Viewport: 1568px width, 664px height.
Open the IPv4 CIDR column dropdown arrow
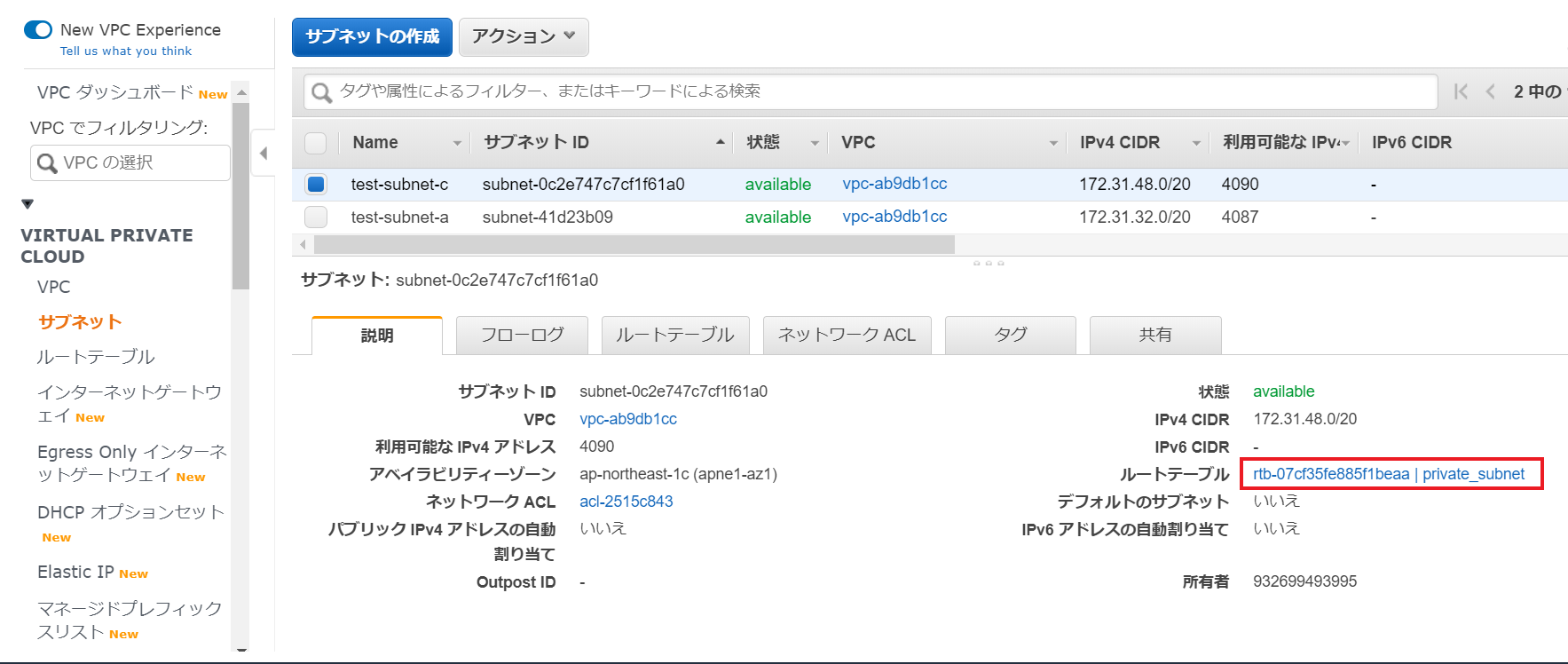click(1196, 143)
